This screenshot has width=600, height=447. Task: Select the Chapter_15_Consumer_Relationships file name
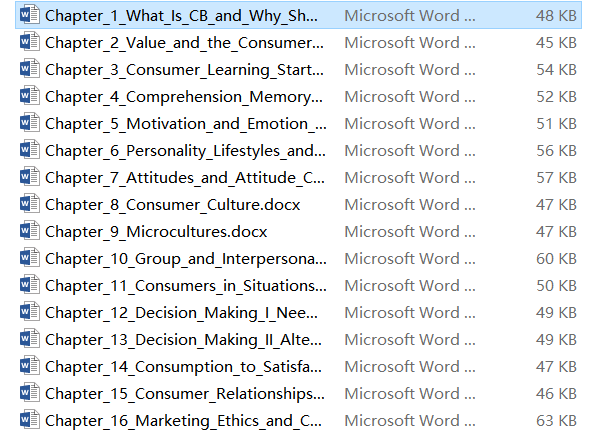[x=185, y=394]
